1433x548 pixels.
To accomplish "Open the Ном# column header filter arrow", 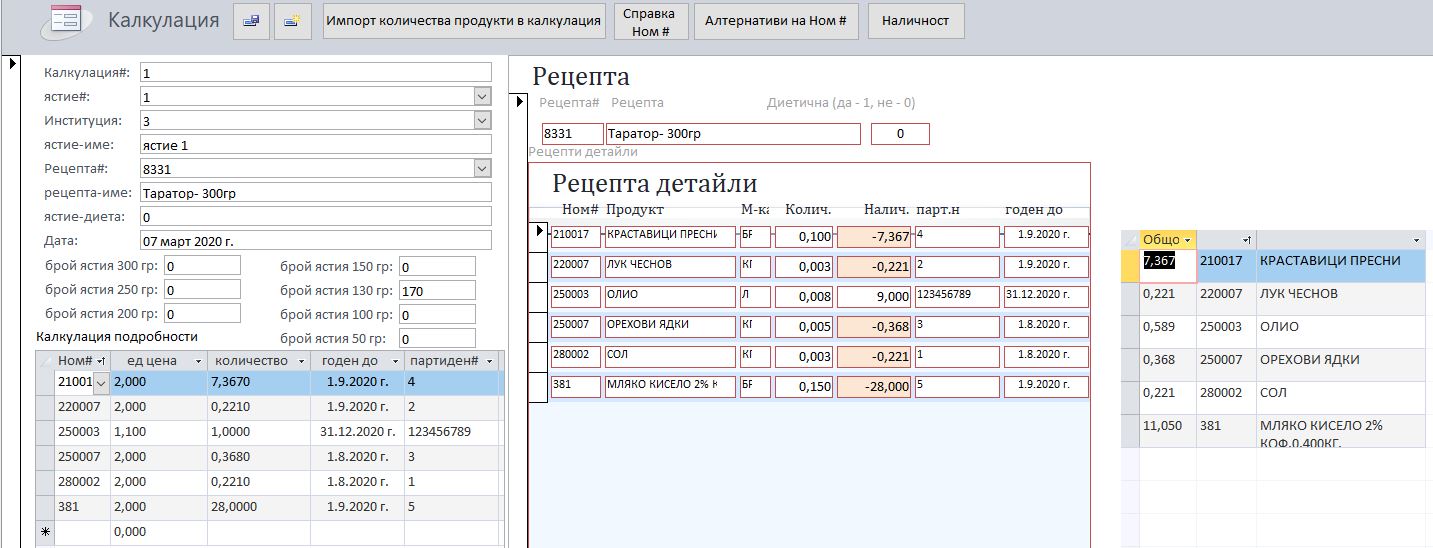I will 100,361.
